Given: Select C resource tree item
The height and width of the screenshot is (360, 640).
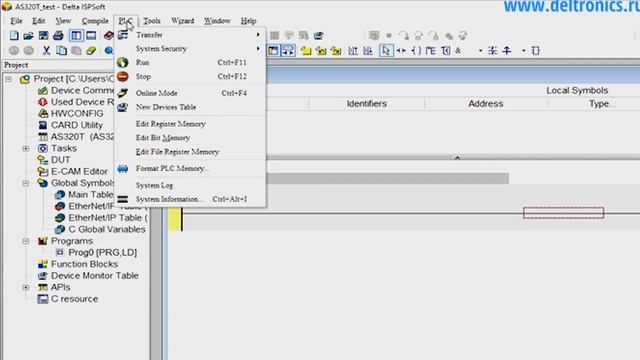Looking at the screenshot, I should coord(74,299).
